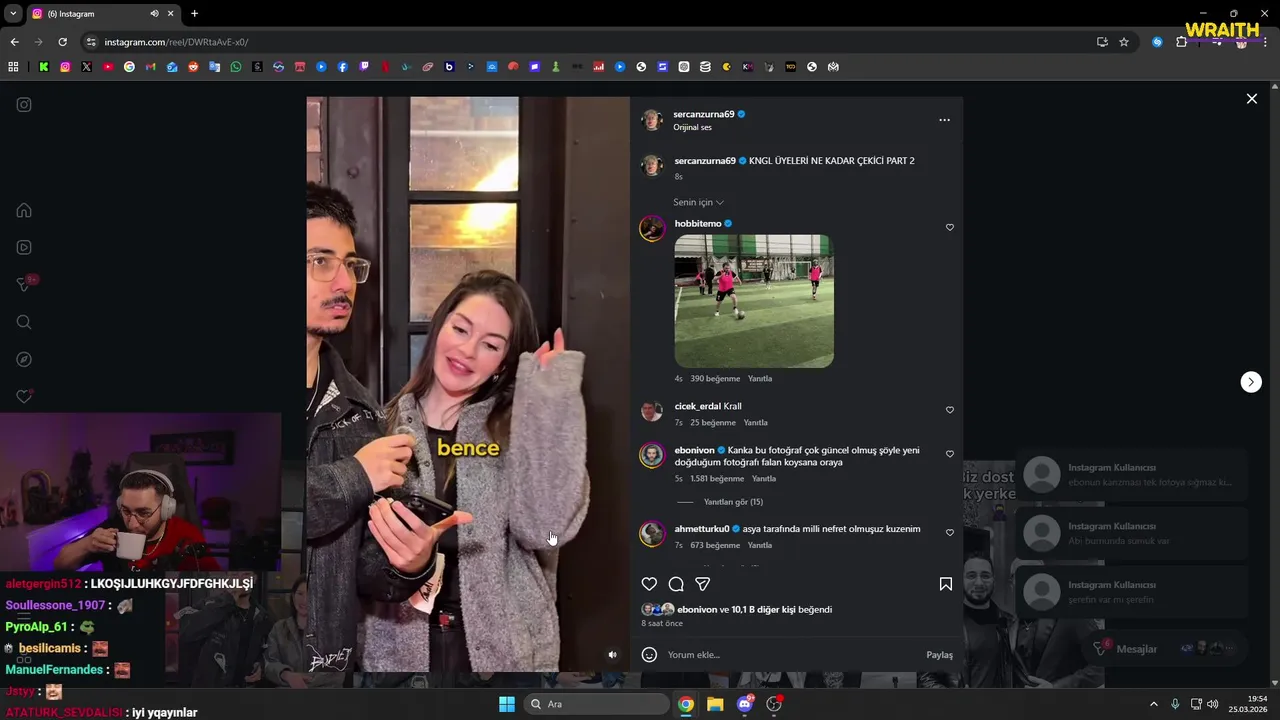
Task: Open Discord in Windows taskbar
Action: click(744, 704)
